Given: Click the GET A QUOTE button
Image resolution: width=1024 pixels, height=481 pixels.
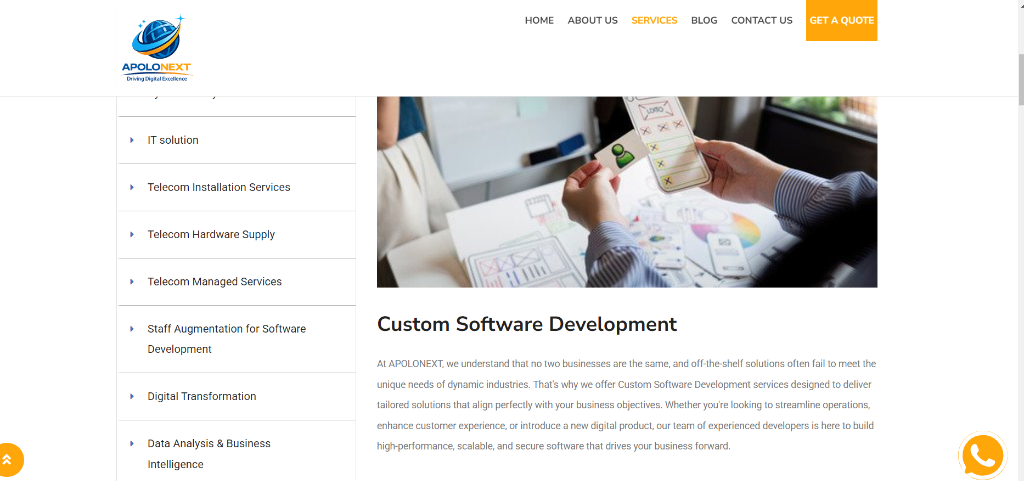Looking at the screenshot, I should [841, 20].
